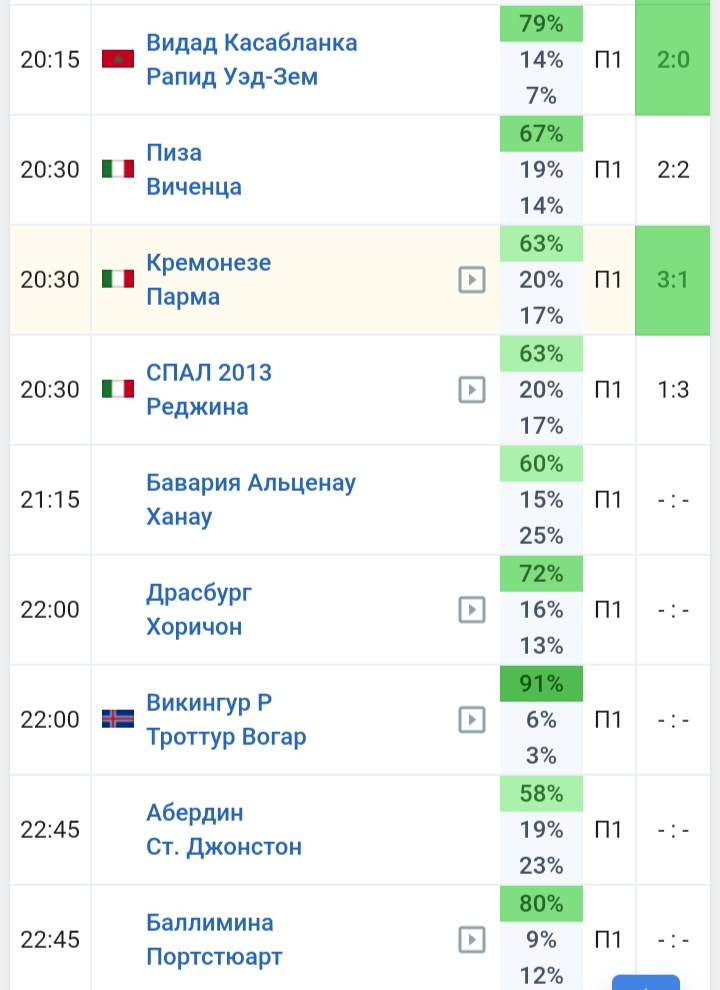
Task: Click the 79% win probability cell
Action: pos(541,24)
